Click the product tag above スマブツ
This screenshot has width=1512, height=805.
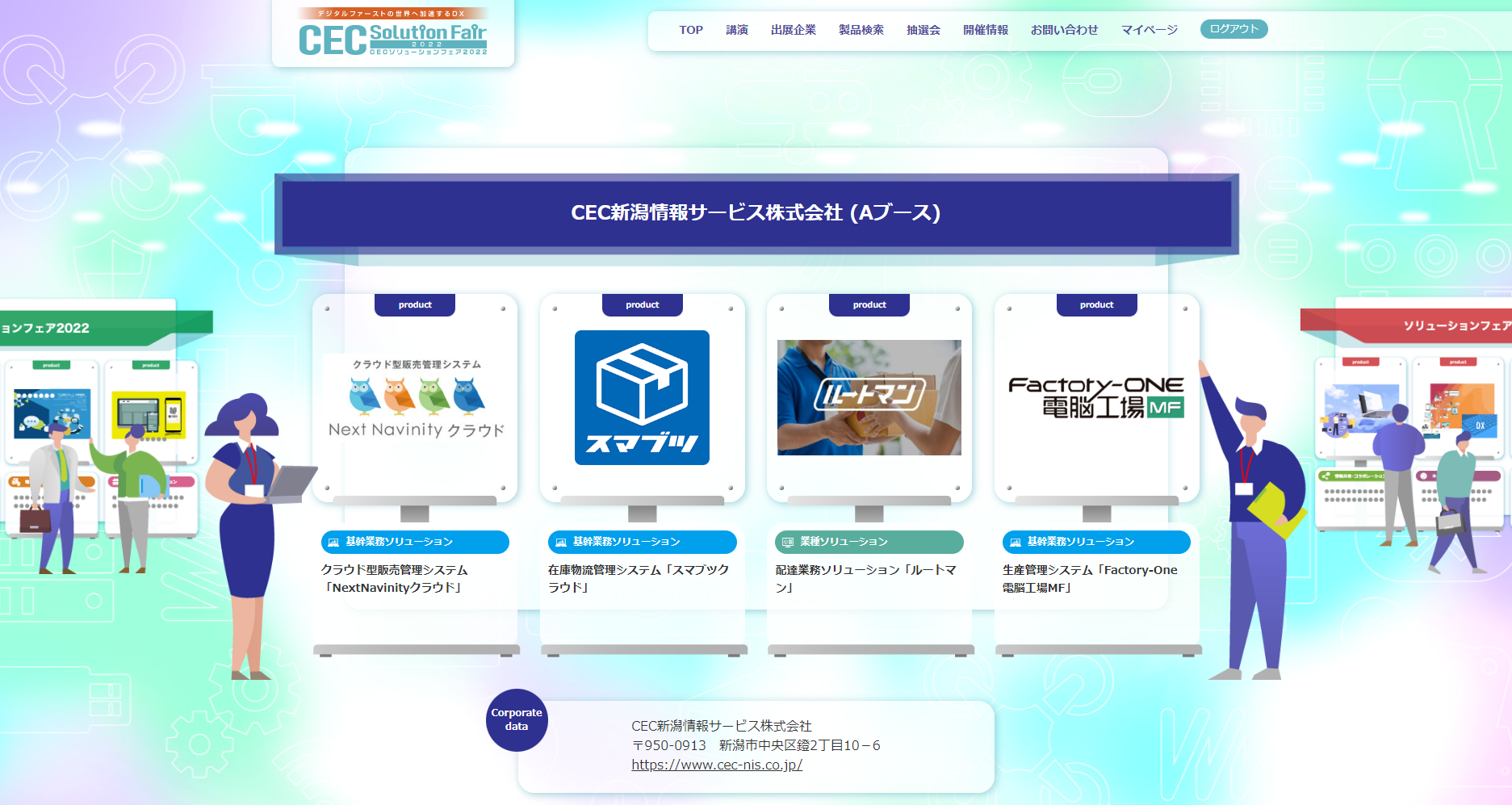pos(643,305)
